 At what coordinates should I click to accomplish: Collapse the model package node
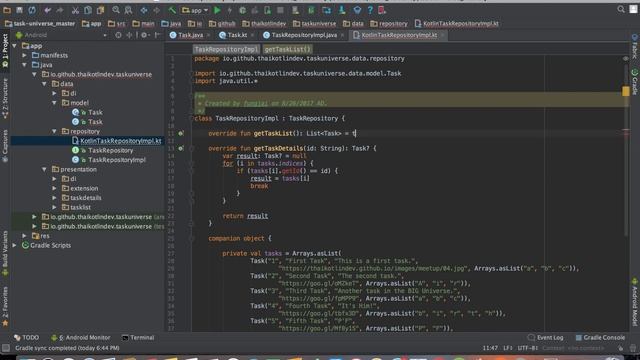pyautogui.click(x=54, y=103)
